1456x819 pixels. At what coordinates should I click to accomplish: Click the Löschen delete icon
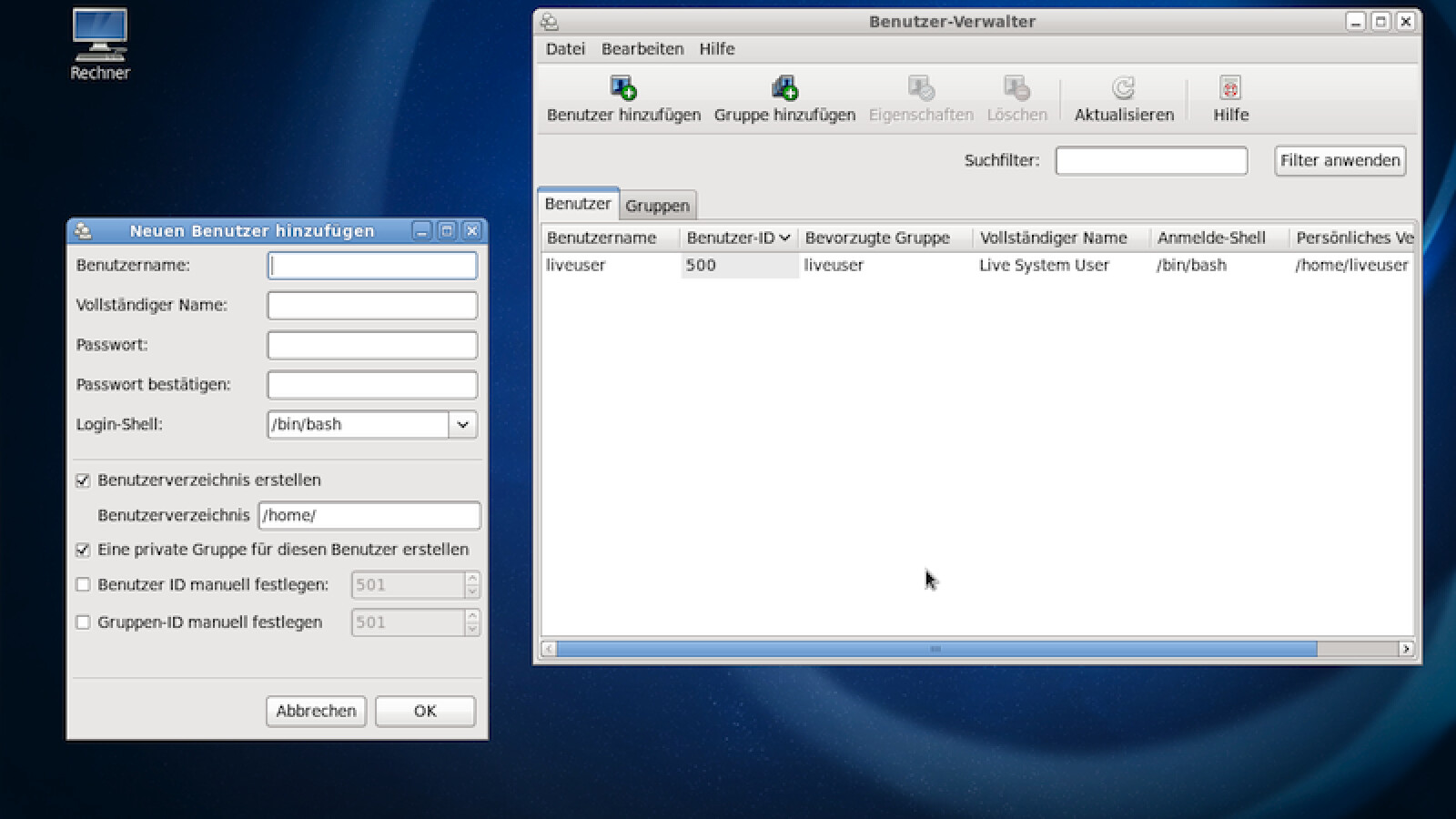click(x=1016, y=87)
